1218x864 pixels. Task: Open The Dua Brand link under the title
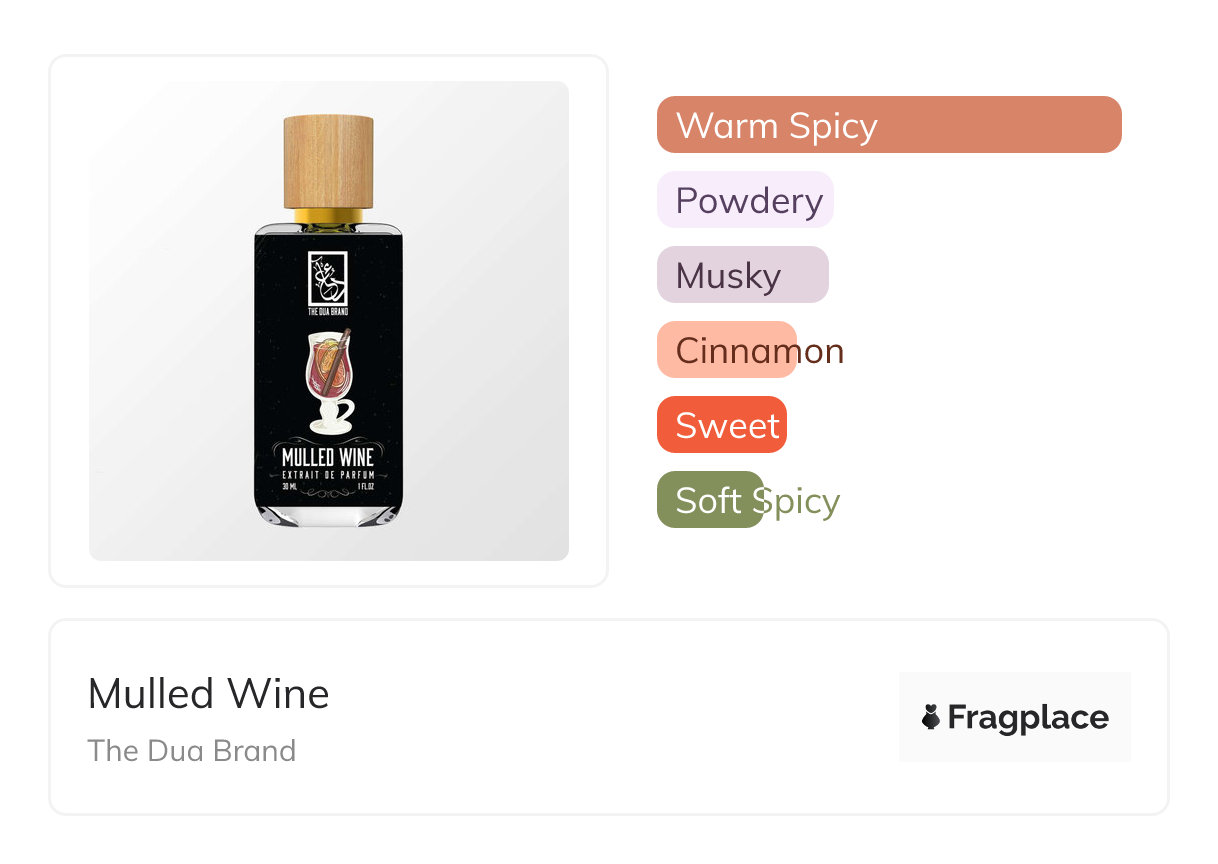tap(192, 750)
